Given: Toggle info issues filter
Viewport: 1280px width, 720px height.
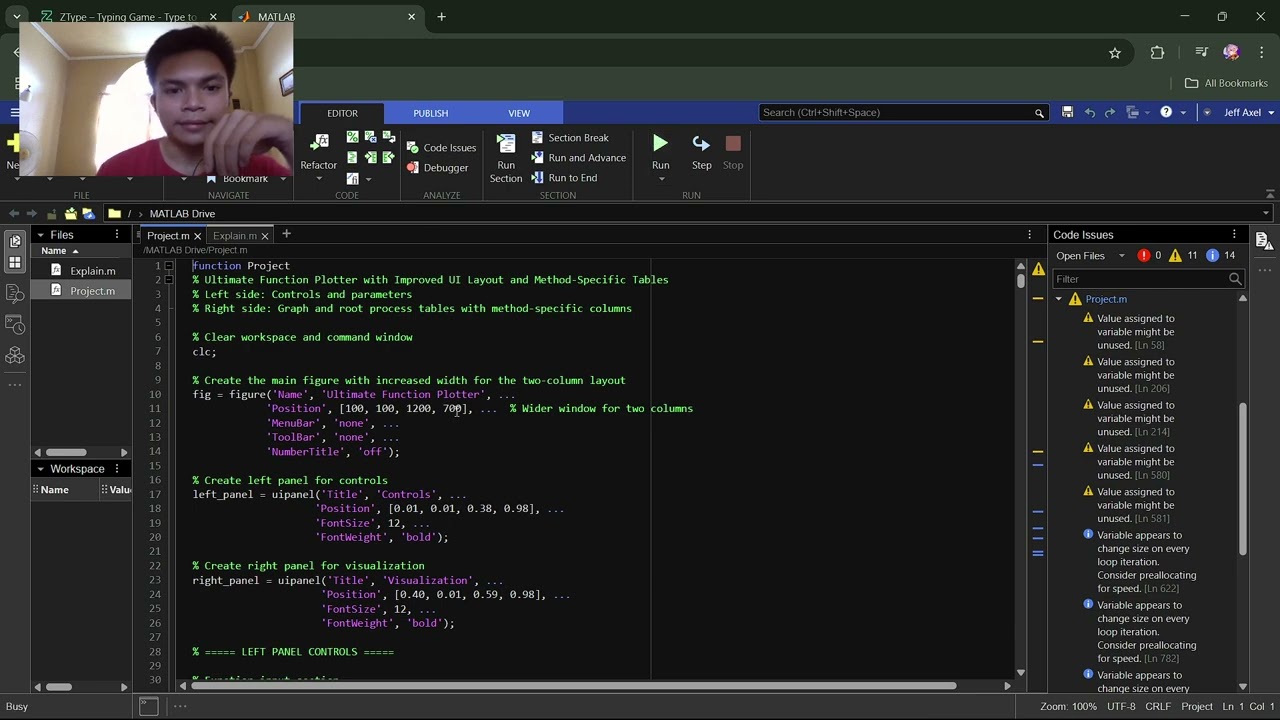Looking at the screenshot, I should (x=1221, y=255).
